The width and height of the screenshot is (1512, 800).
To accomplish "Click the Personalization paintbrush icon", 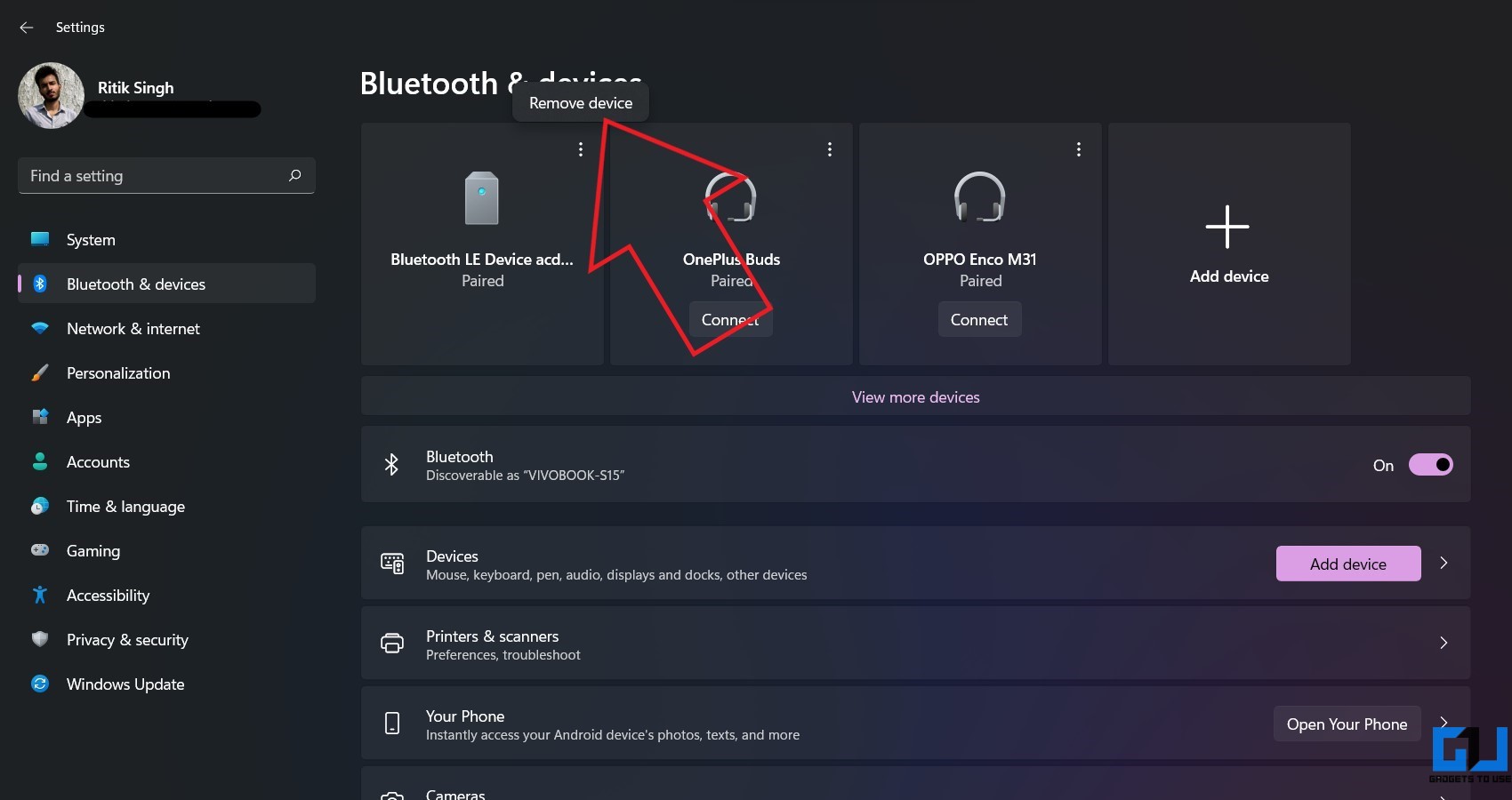I will (40, 372).
